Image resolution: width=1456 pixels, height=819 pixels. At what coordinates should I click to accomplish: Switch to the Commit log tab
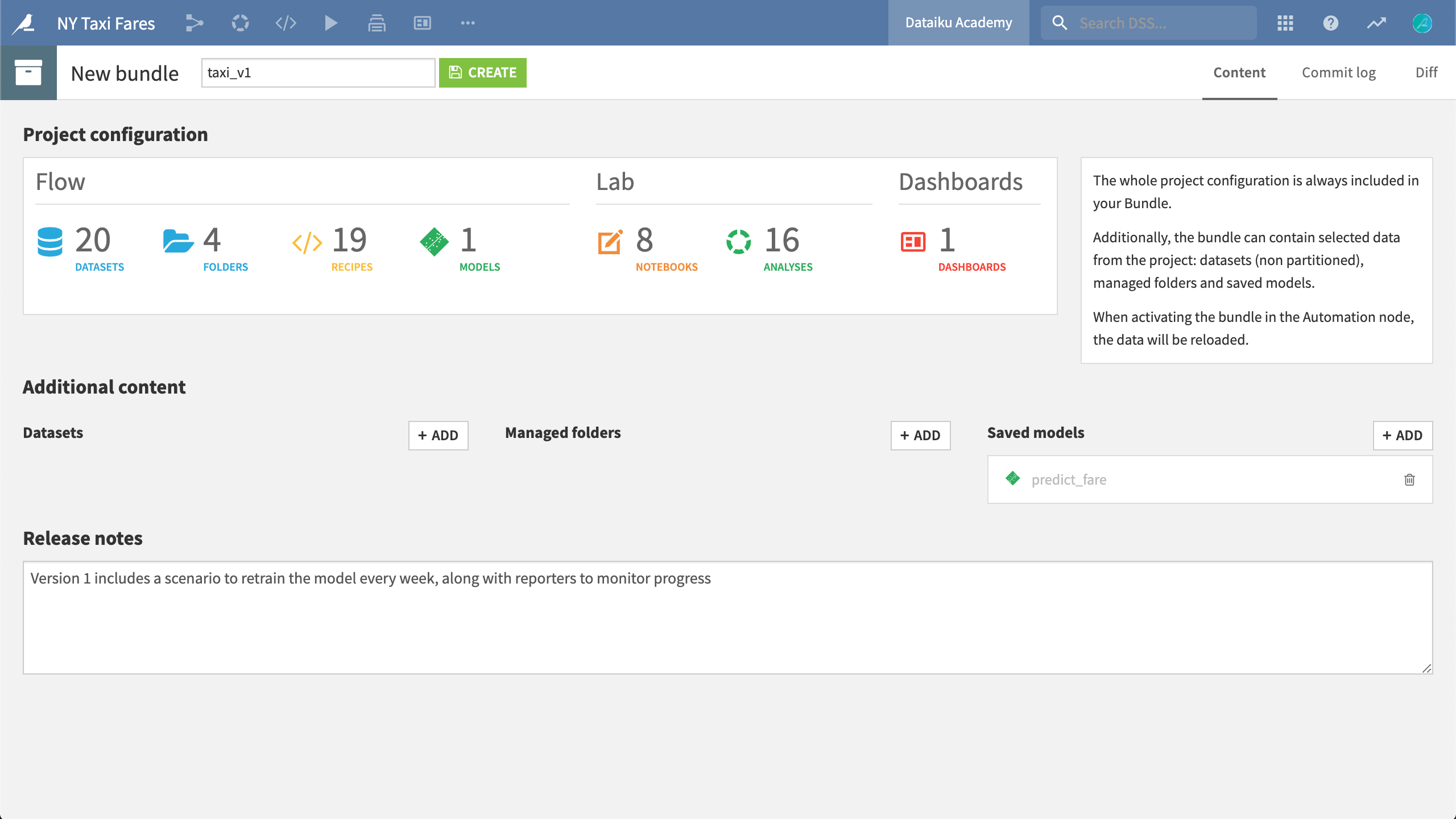1339,73
